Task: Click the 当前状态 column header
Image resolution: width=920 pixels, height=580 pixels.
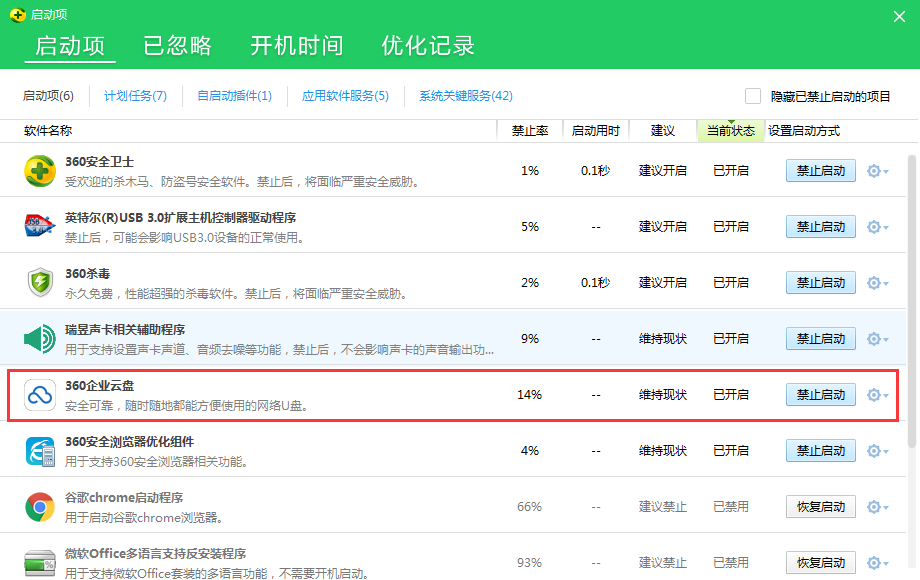Action: click(x=731, y=131)
